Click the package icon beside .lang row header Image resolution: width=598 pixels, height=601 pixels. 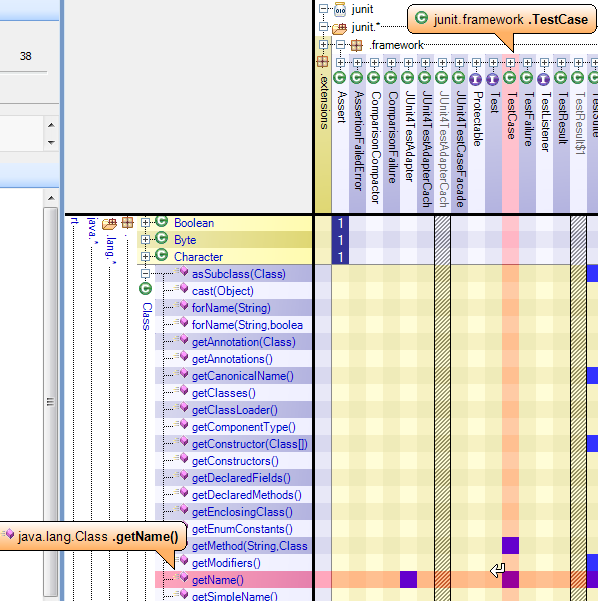pos(127,222)
